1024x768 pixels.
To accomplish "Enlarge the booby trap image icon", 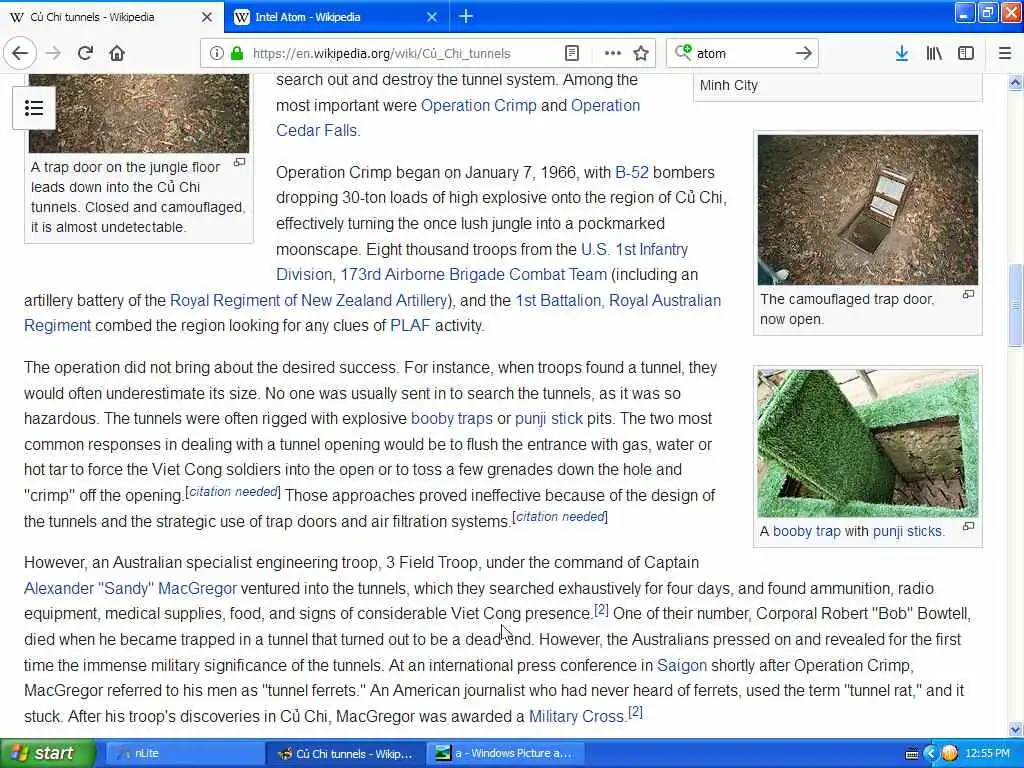I will (x=968, y=526).
